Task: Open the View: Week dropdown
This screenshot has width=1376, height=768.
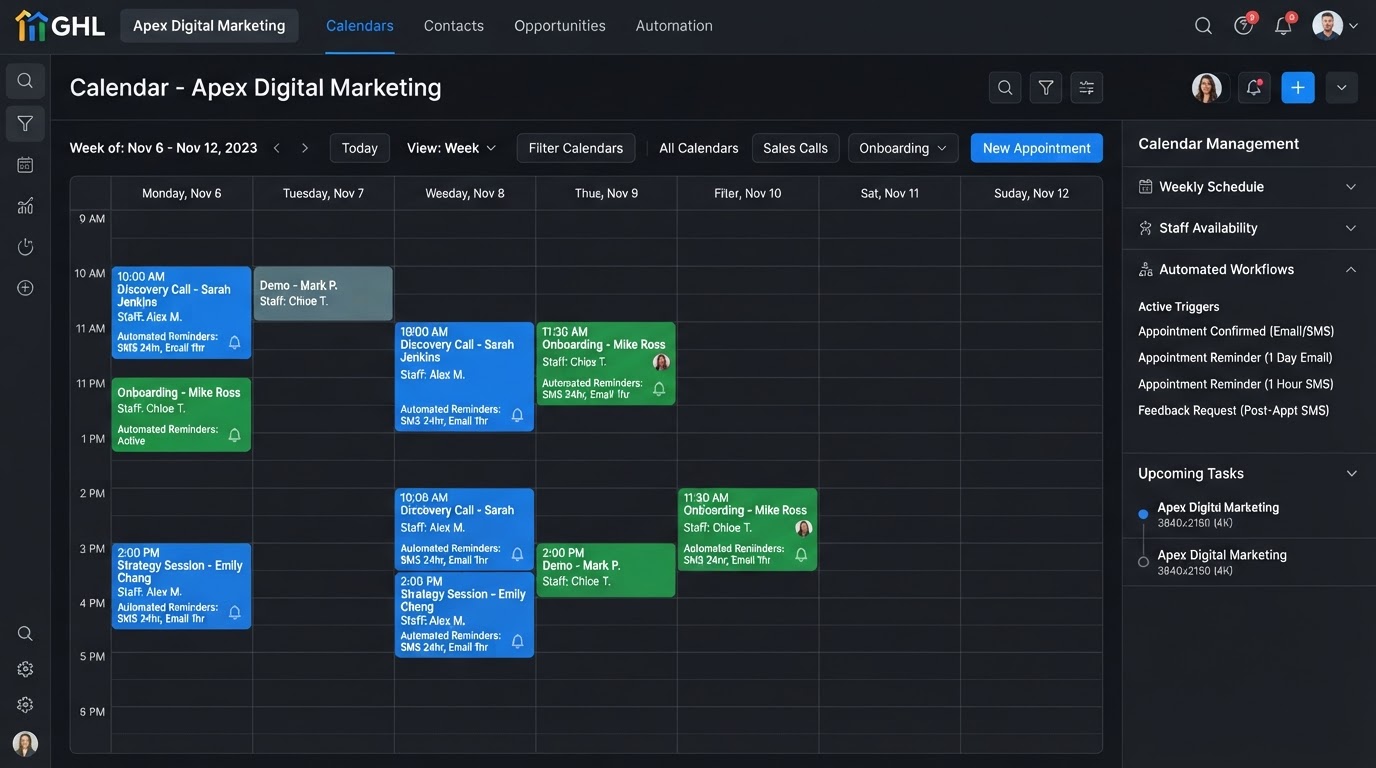Action: coord(451,148)
